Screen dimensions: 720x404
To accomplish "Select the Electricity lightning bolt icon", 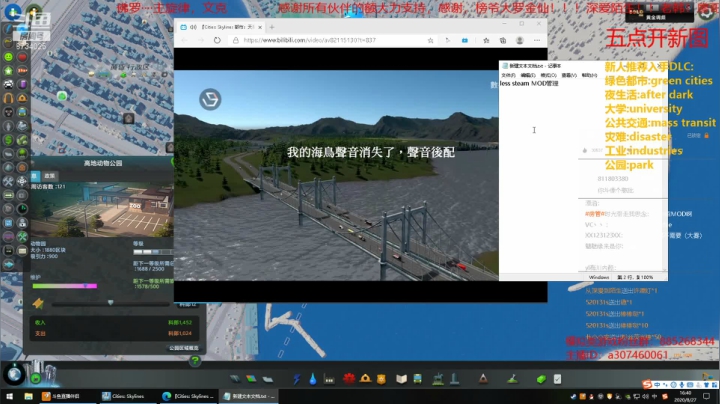I will (x=297, y=379).
